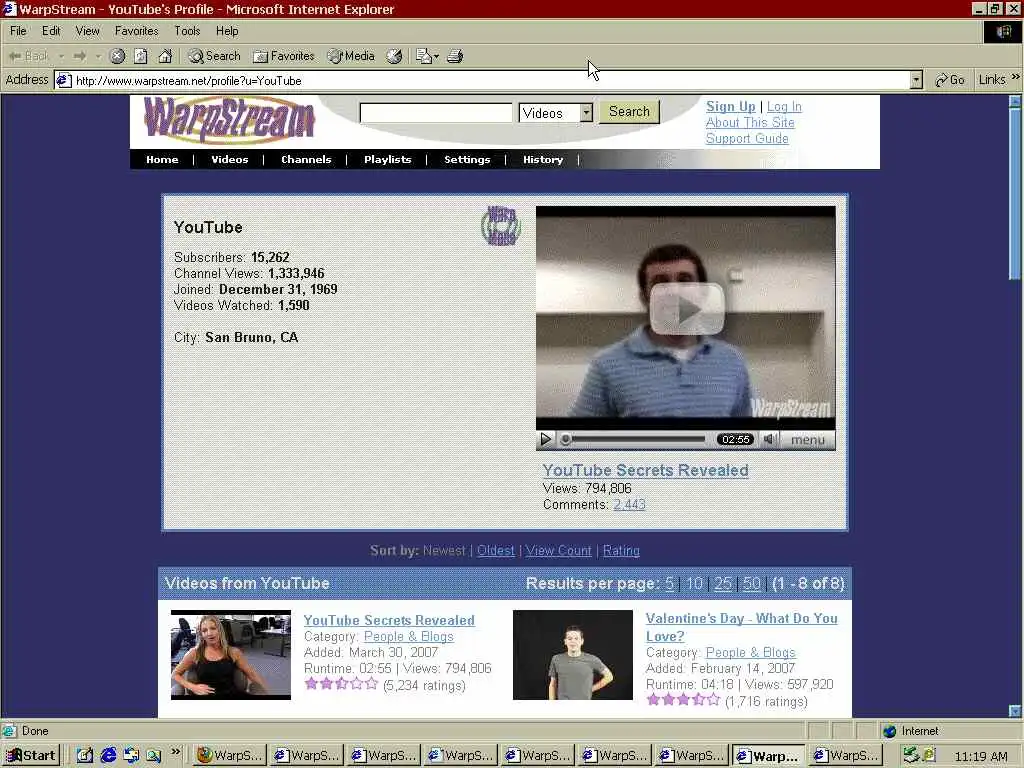Refresh the page with Refresh icon
The width and height of the screenshot is (1024, 768).
pyautogui.click(x=141, y=56)
